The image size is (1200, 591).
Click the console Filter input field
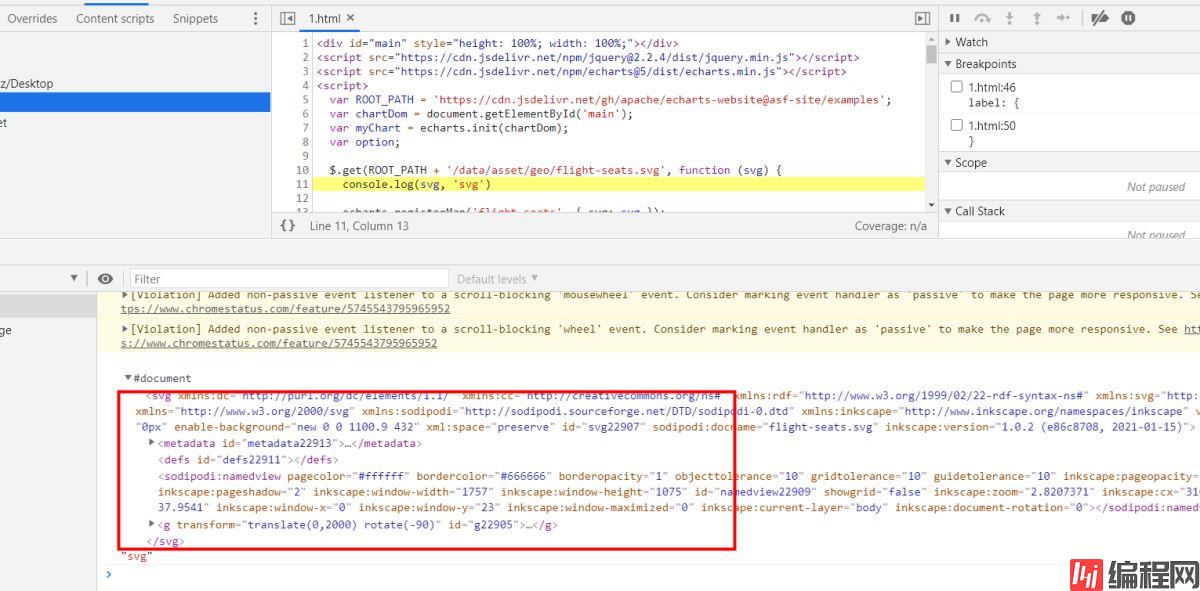[290, 279]
